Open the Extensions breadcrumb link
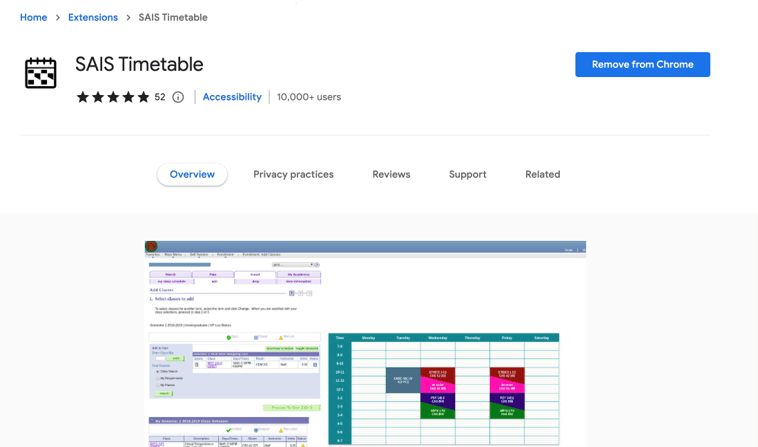758x447 pixels. [93, 17]
